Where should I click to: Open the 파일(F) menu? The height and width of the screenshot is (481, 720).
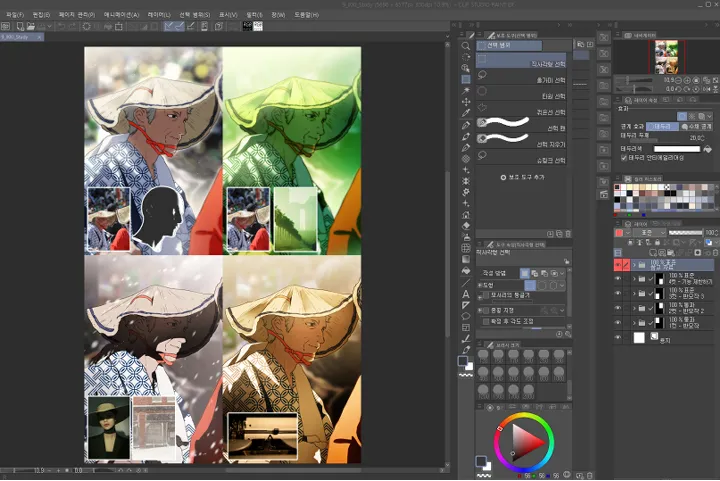[x=15, y=15]
